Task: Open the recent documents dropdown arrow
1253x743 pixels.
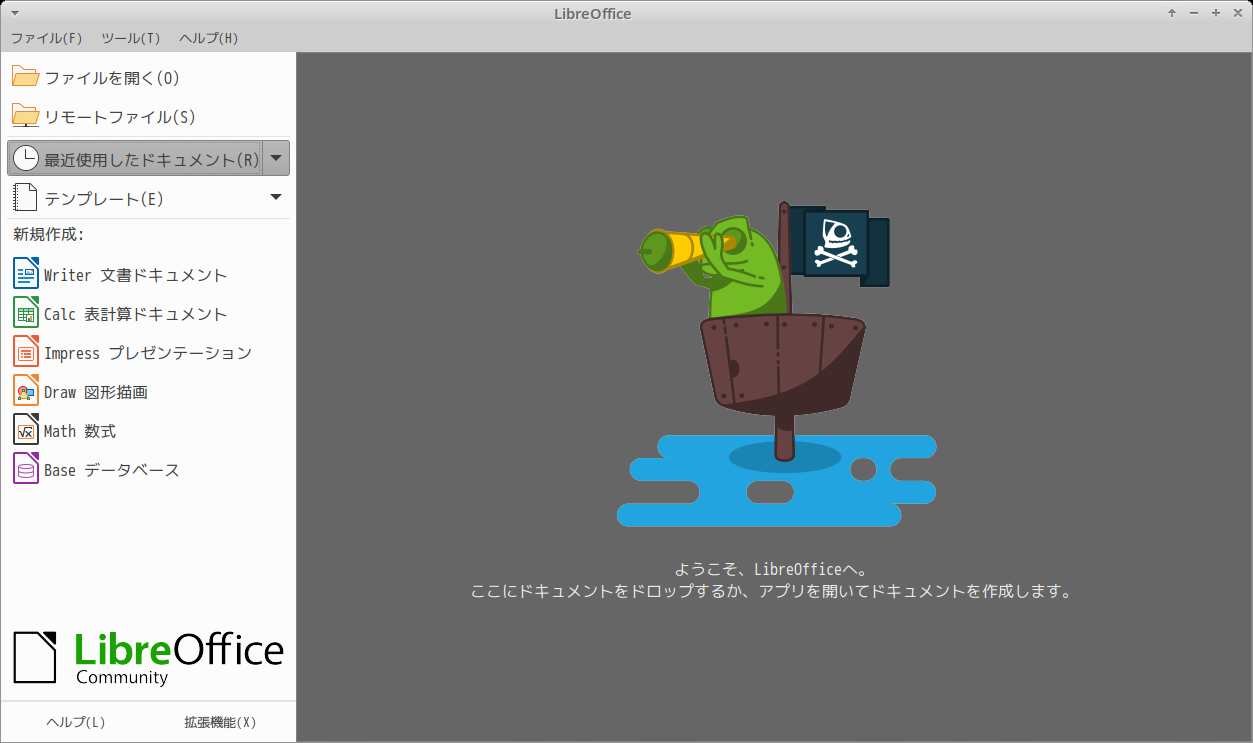Action: pos(276,158)
